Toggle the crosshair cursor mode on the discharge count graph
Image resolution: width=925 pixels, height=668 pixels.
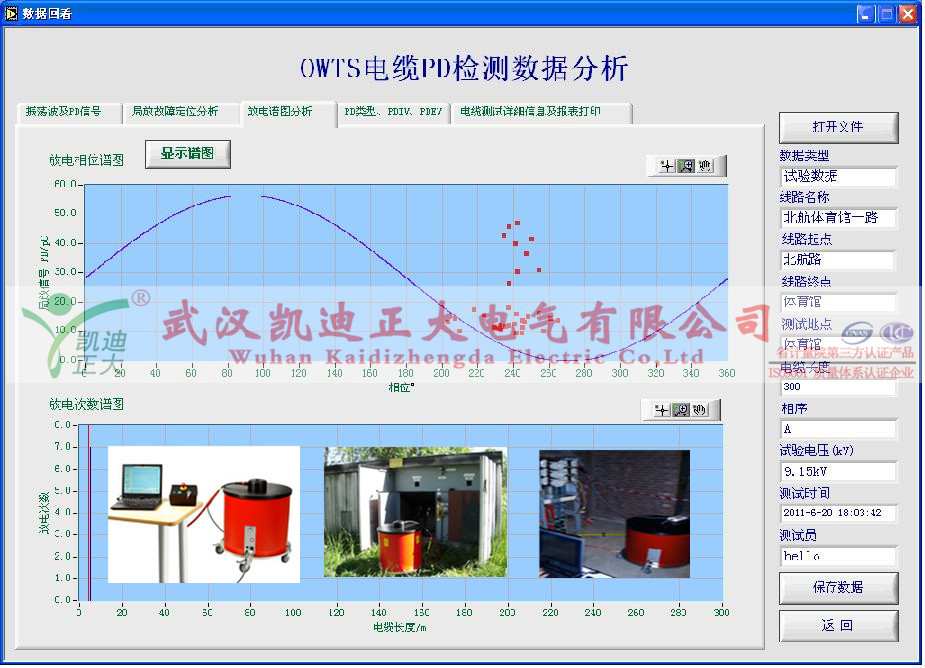pos(661,410)
